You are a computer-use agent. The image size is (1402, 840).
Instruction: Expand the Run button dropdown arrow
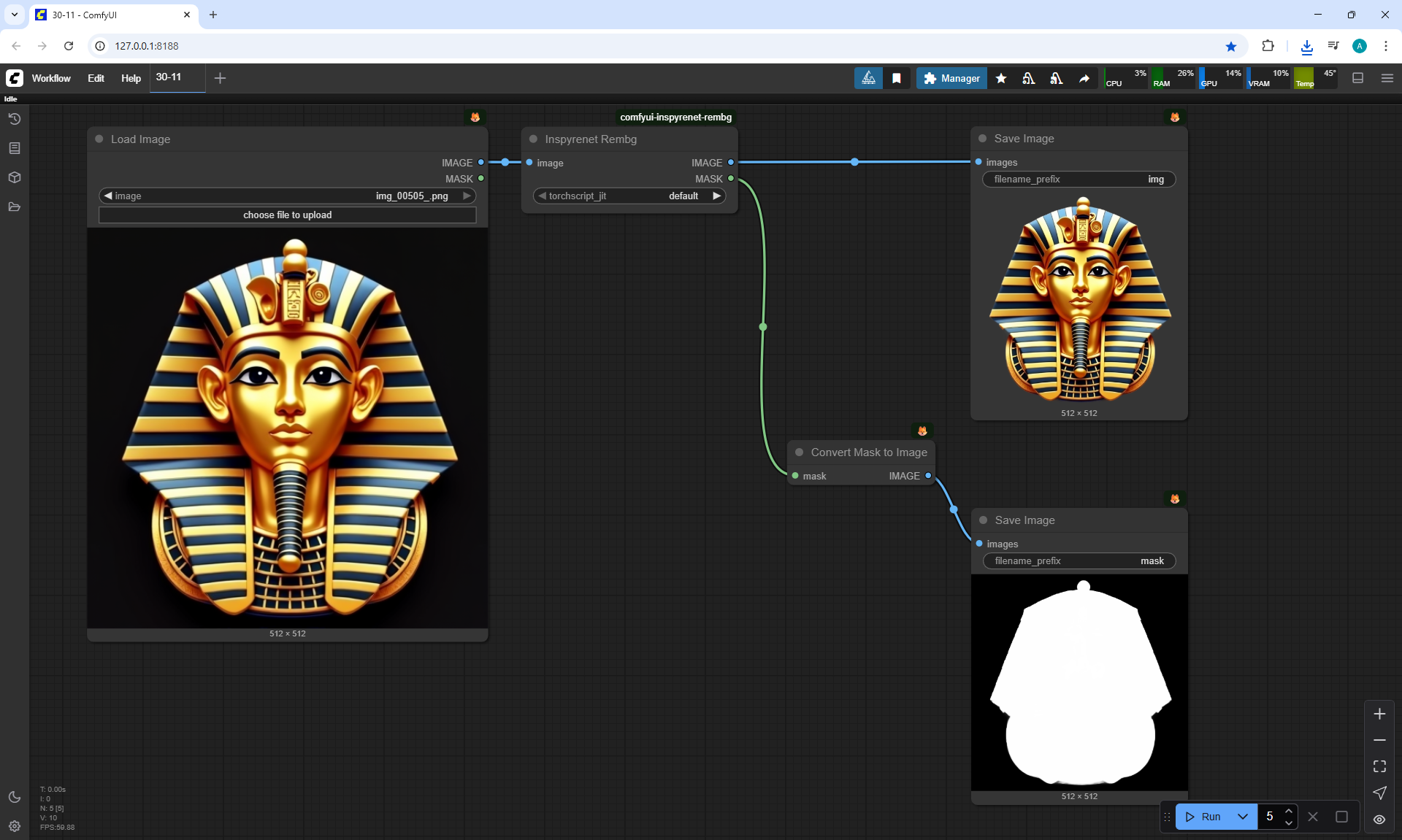click(x=1243, y=817)
